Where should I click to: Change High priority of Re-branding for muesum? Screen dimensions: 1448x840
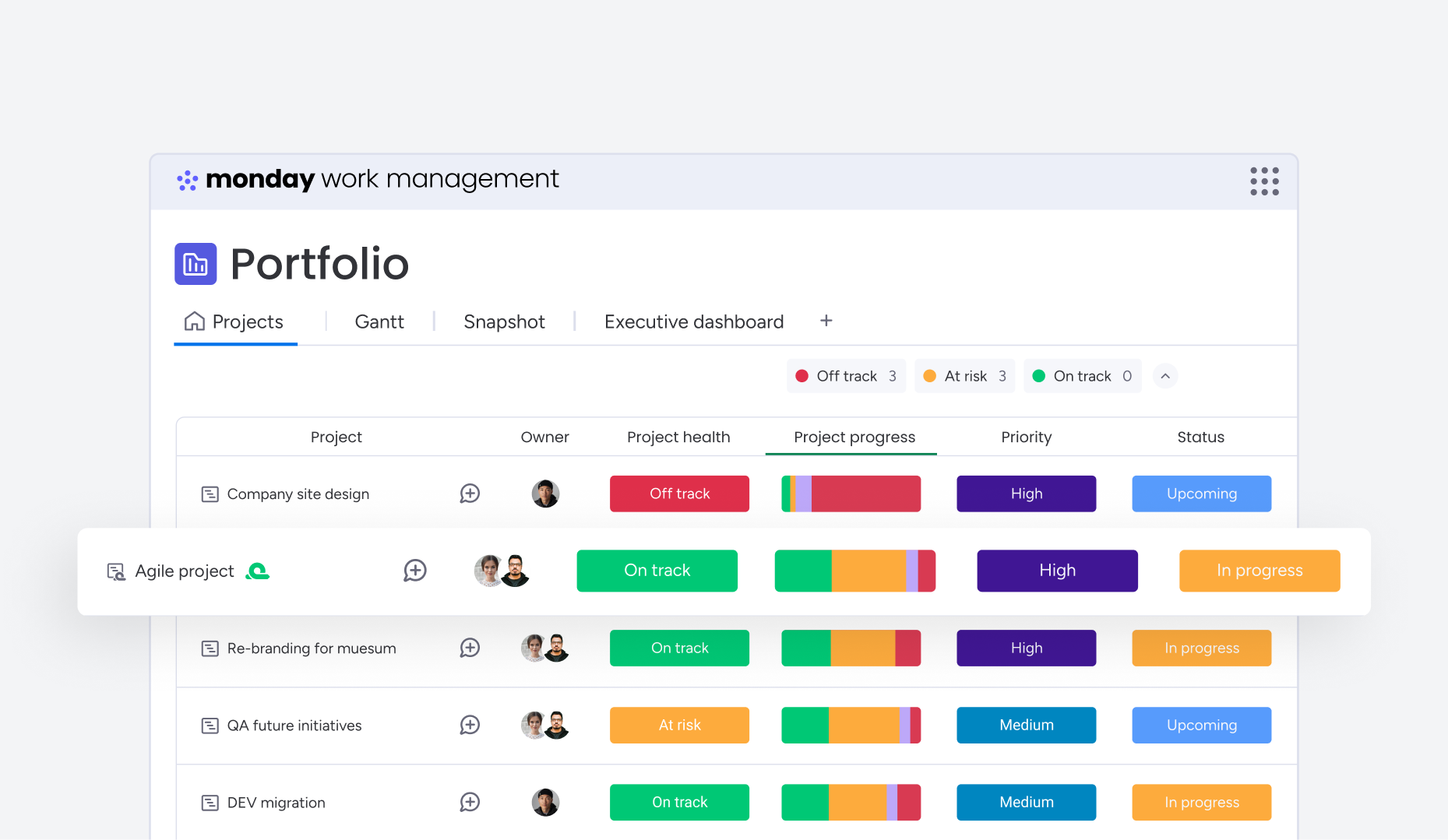(1026, 648)
